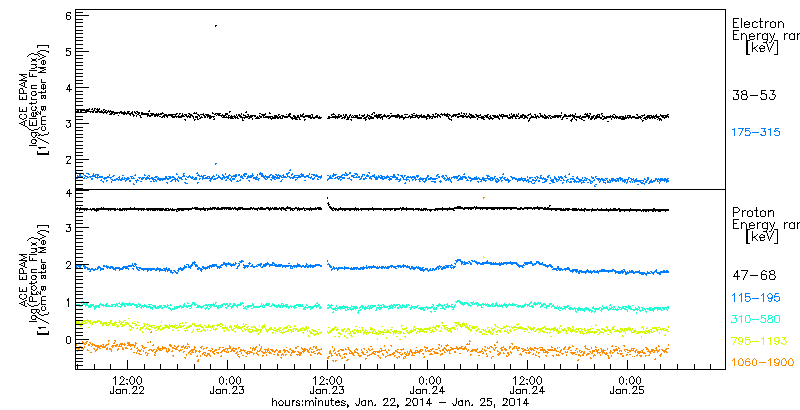
Task: Click the 12:00 Jan.22 time axis label
Action: click(127, 386)
